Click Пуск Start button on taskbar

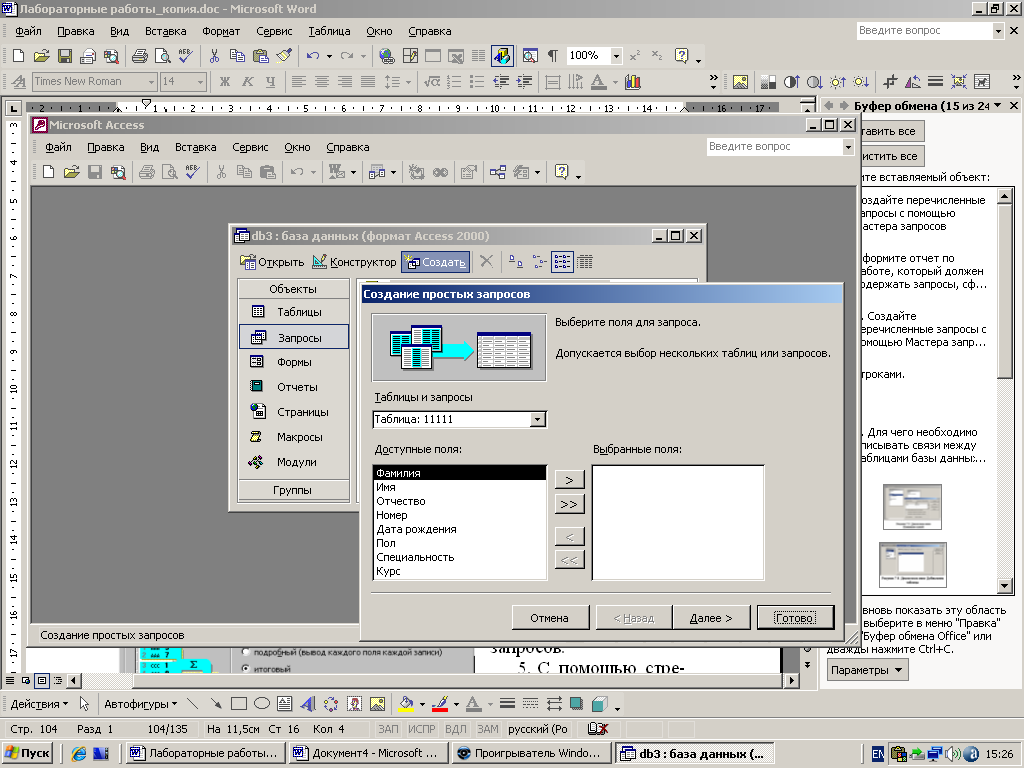coord(27,753)
